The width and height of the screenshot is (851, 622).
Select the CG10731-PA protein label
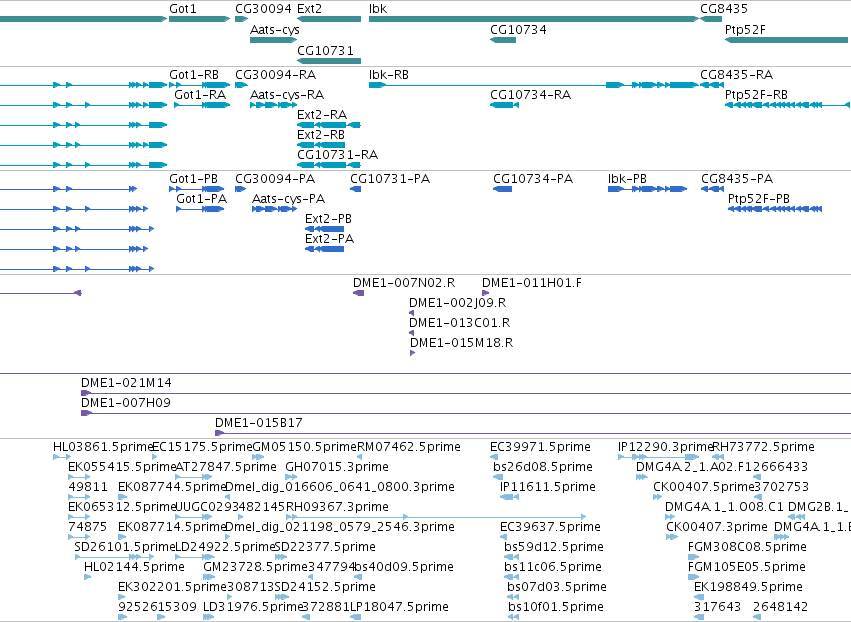(x=390, y=179)
